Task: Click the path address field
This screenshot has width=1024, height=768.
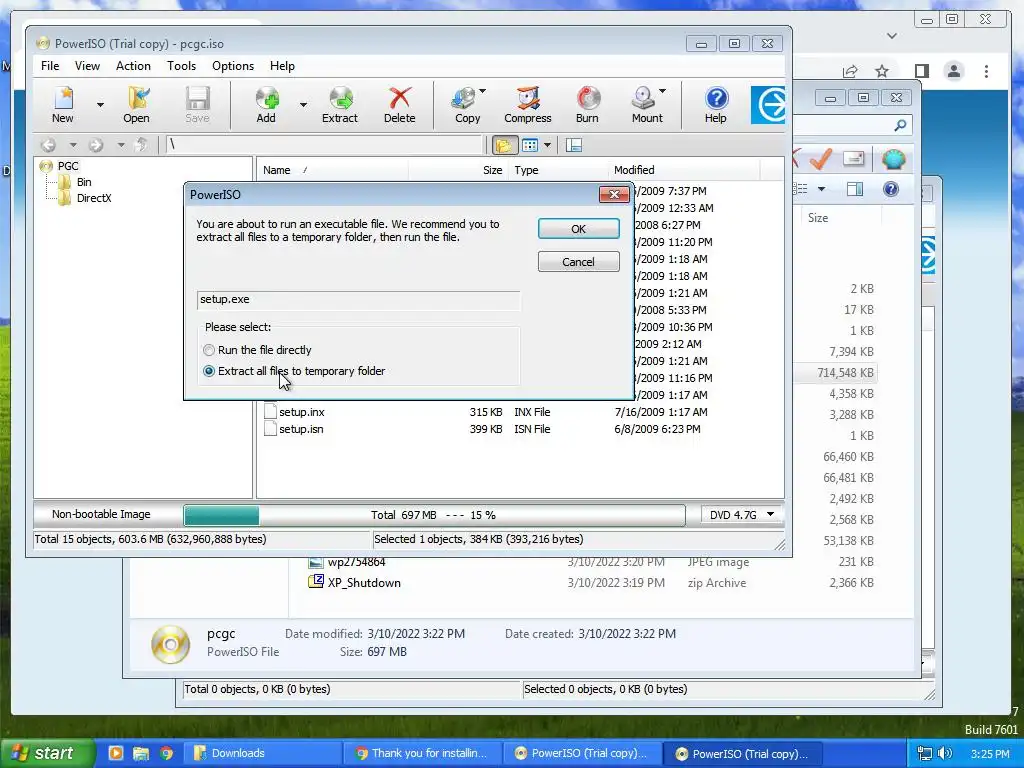Action: [x=325, y=145]
